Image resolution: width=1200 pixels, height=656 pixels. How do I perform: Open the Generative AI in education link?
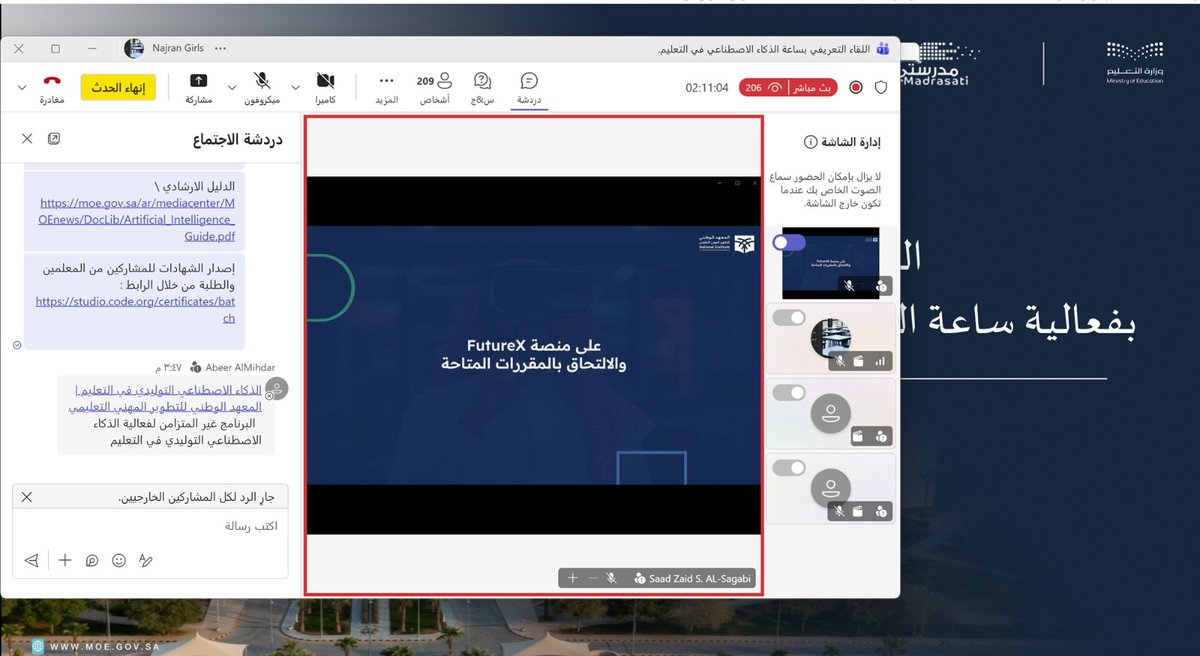[168, 398]
